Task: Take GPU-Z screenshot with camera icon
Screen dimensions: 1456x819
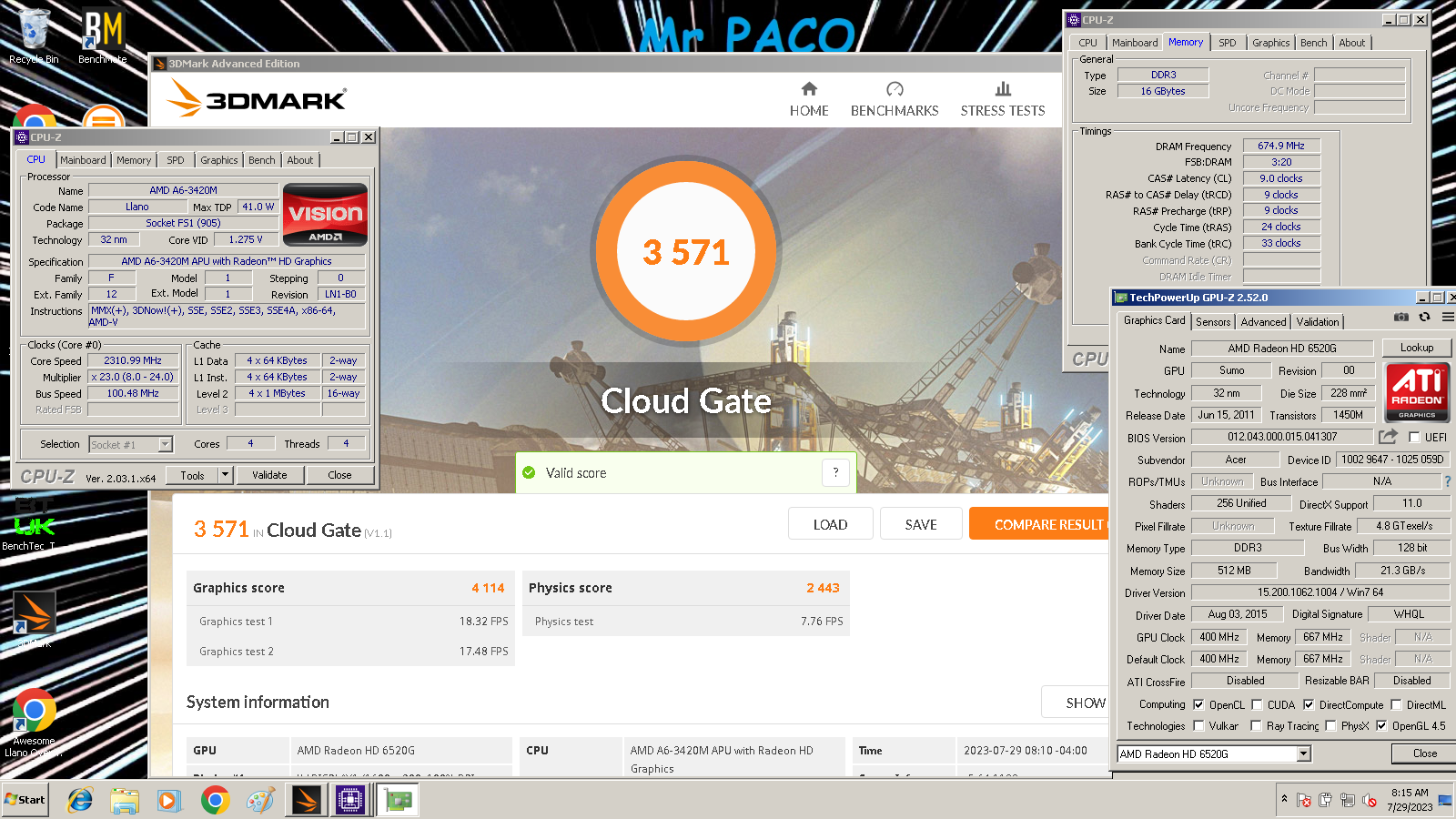Action: (x=1401, y=317)
